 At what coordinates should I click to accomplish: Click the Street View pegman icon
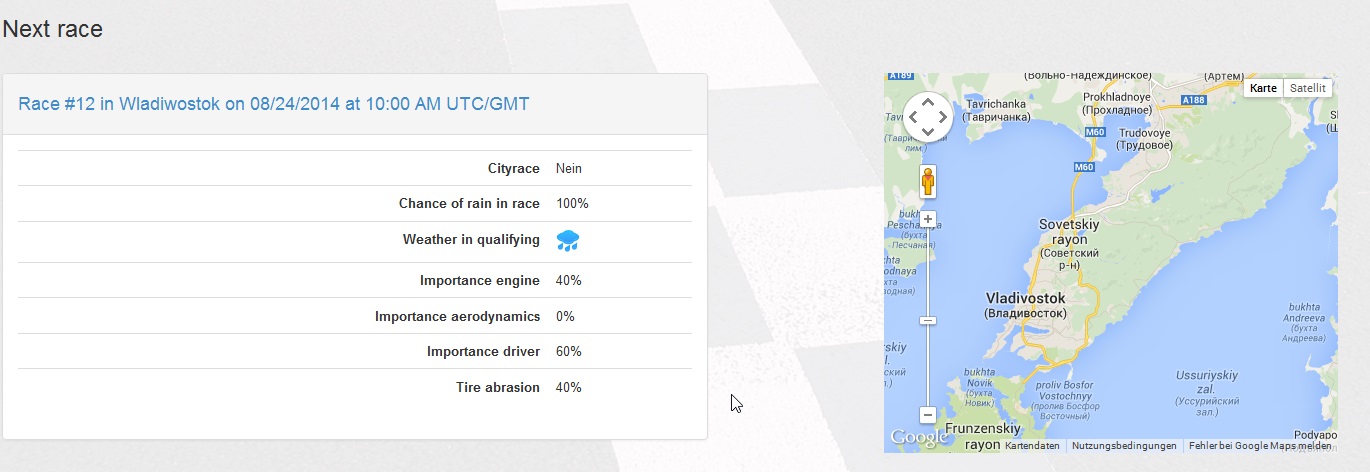tap(928, 182)
